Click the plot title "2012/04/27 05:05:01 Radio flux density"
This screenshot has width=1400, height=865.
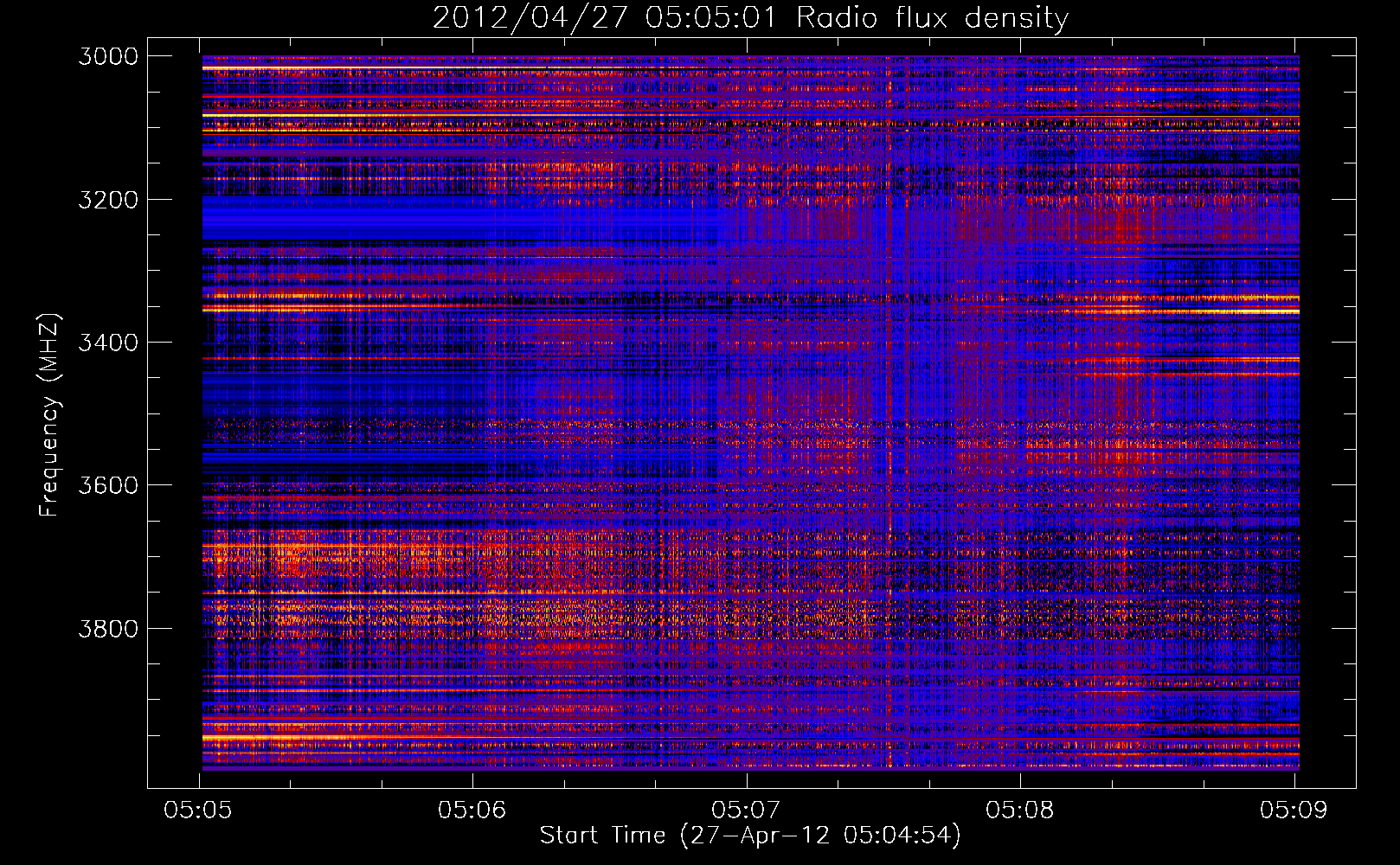click(750, 18)
